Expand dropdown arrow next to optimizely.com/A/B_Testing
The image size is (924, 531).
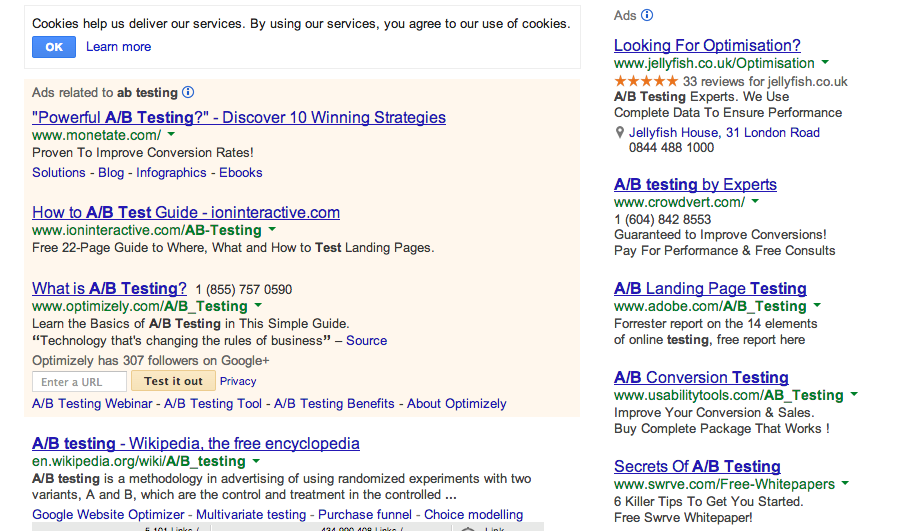click(258, 305)
